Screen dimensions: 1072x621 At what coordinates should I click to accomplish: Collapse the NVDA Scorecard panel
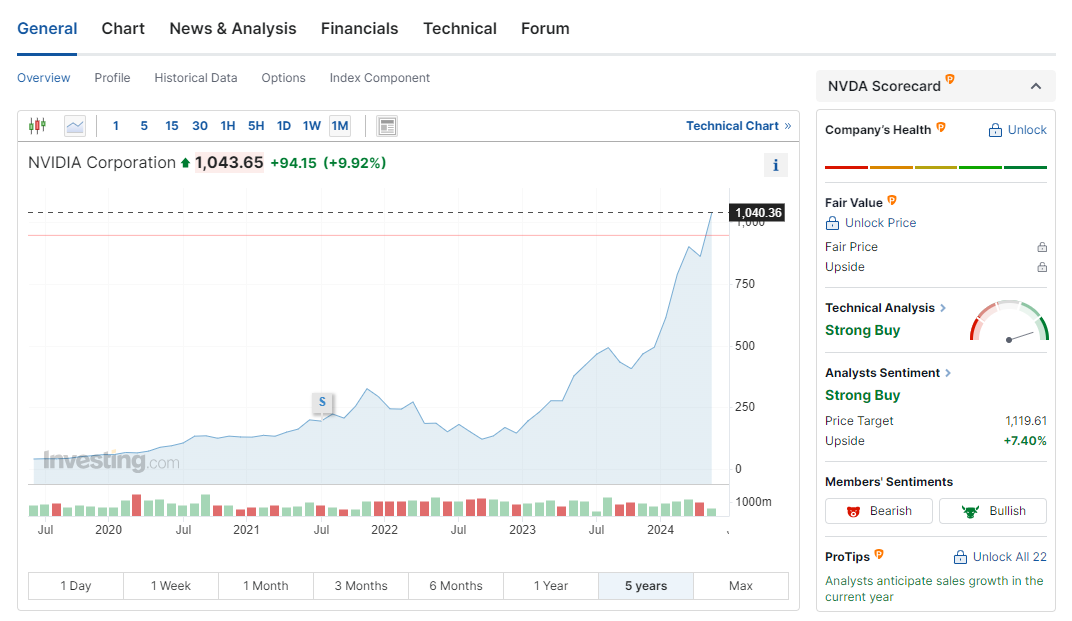[x=1036, y=86]
